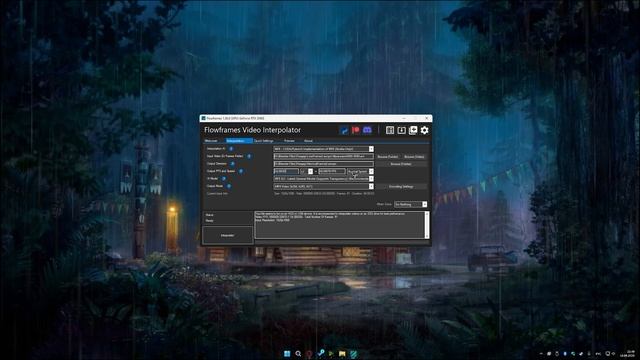Open settings with the gear icon
This screenshot has height=360, width=640.
(x=424, y=130)
